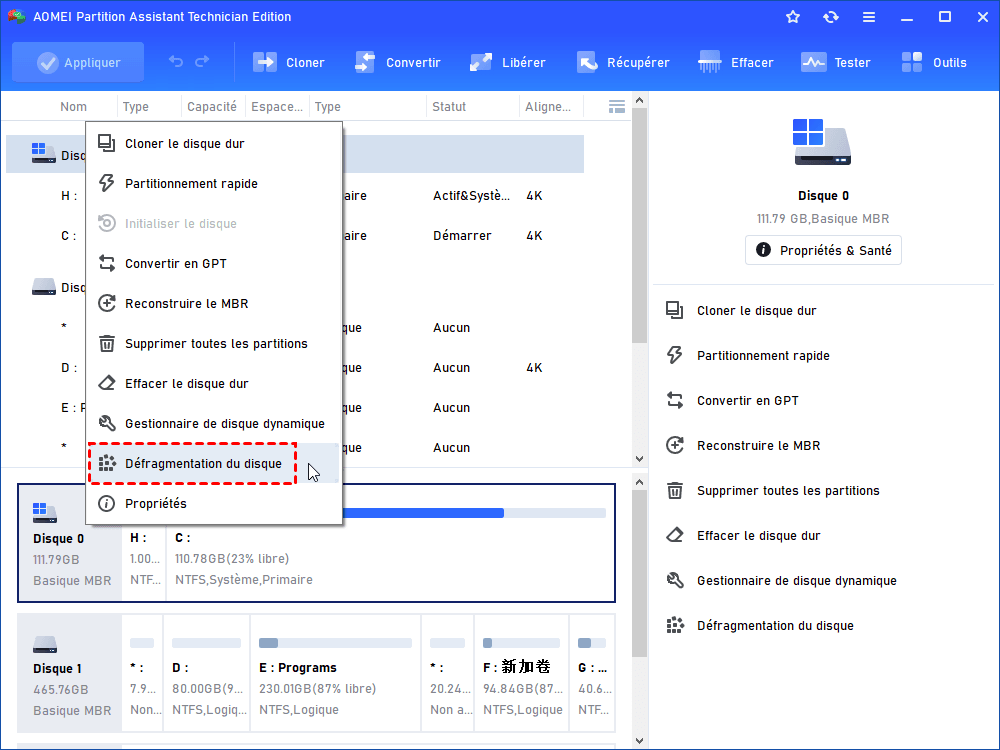Click Convertir en GPT in right panel
The width and height of the screenshot is (1000, 750).
click(732, 401)
